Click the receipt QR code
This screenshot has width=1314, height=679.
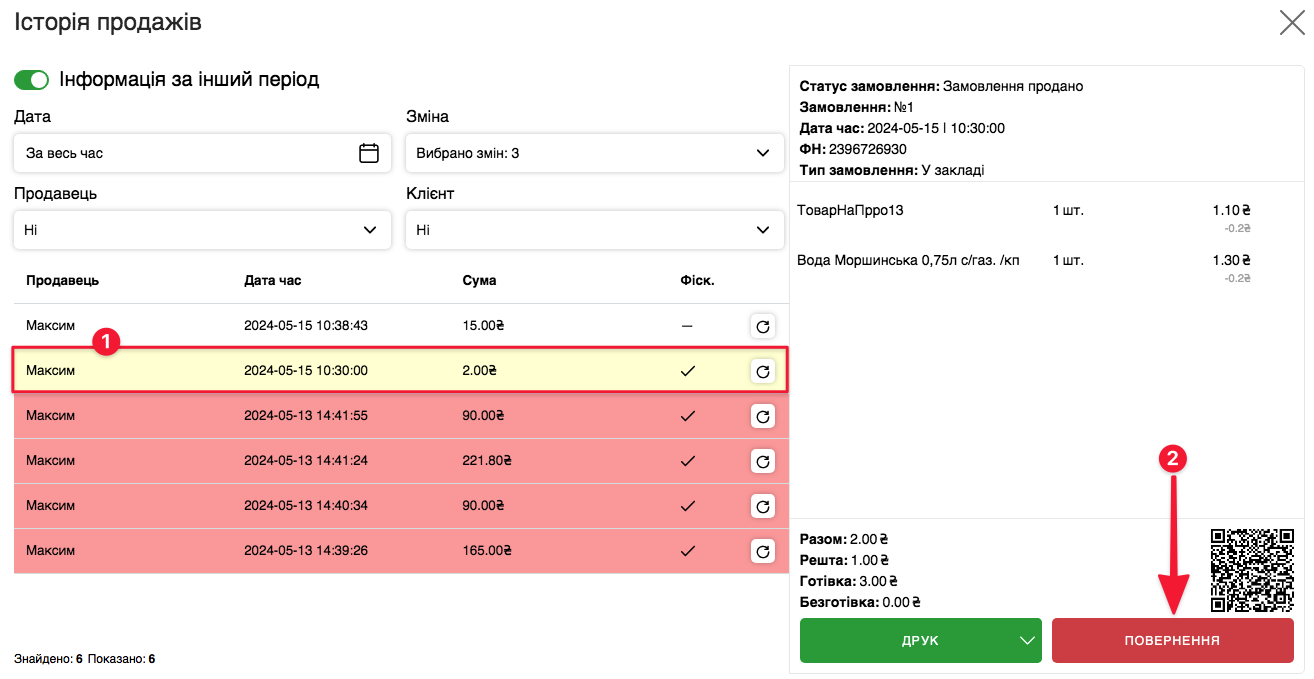click(1251, 570)
